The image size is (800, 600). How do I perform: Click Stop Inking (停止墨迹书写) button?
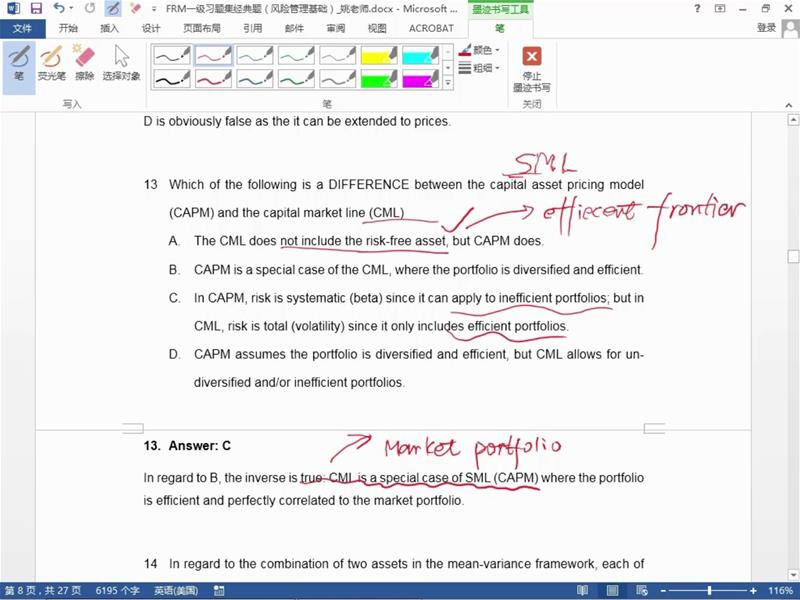click(532, 68)
